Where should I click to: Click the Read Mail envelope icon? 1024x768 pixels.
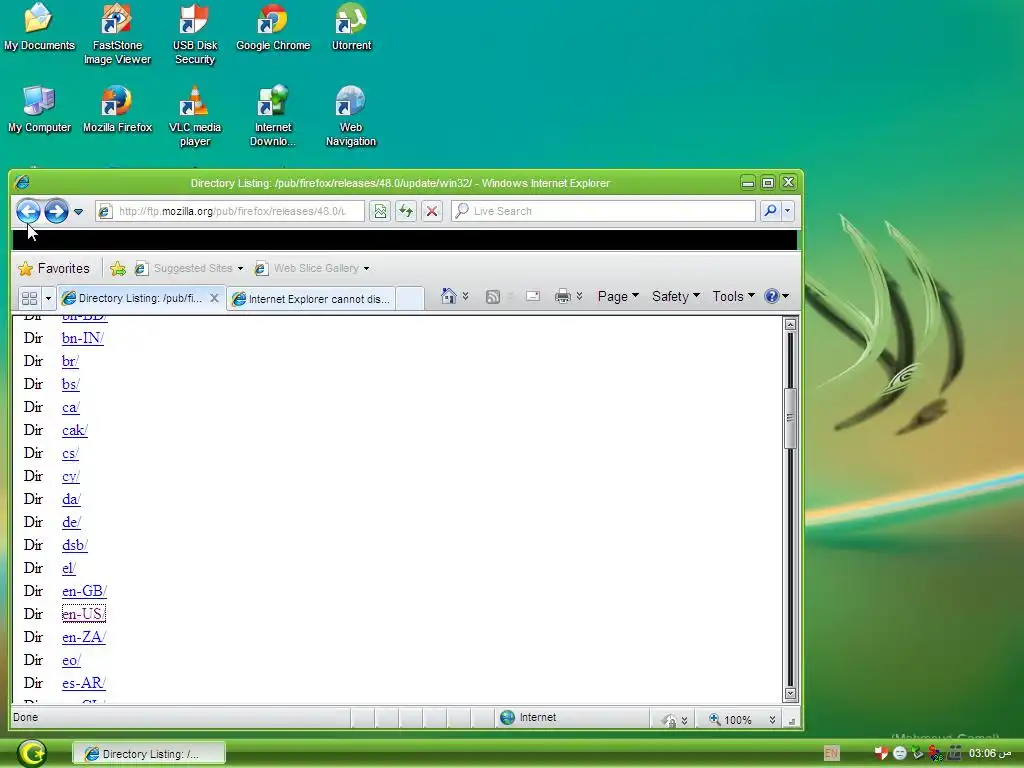click(x=533, y=296)
